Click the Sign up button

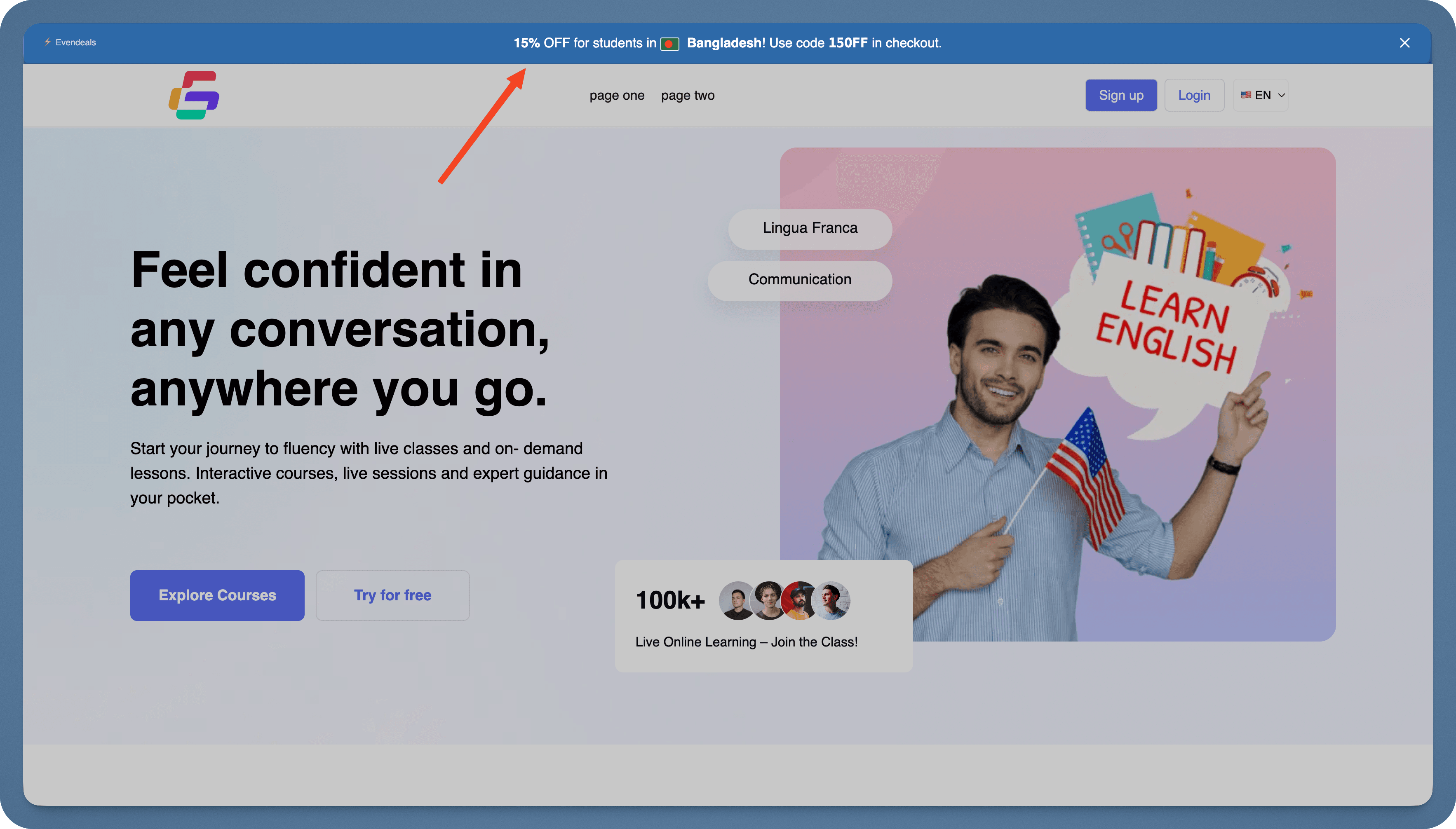(1120, 94)
